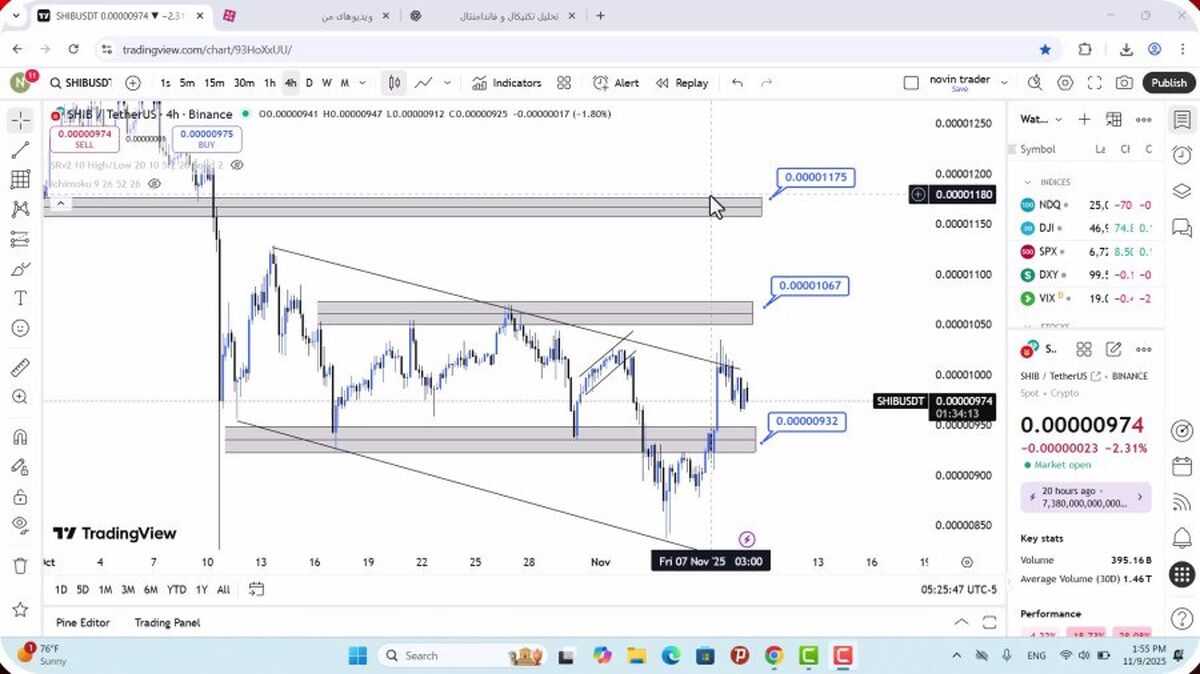Screen dimensions: 1200x674
Task: Open forecasting and measurement tools
Action: 20,239
